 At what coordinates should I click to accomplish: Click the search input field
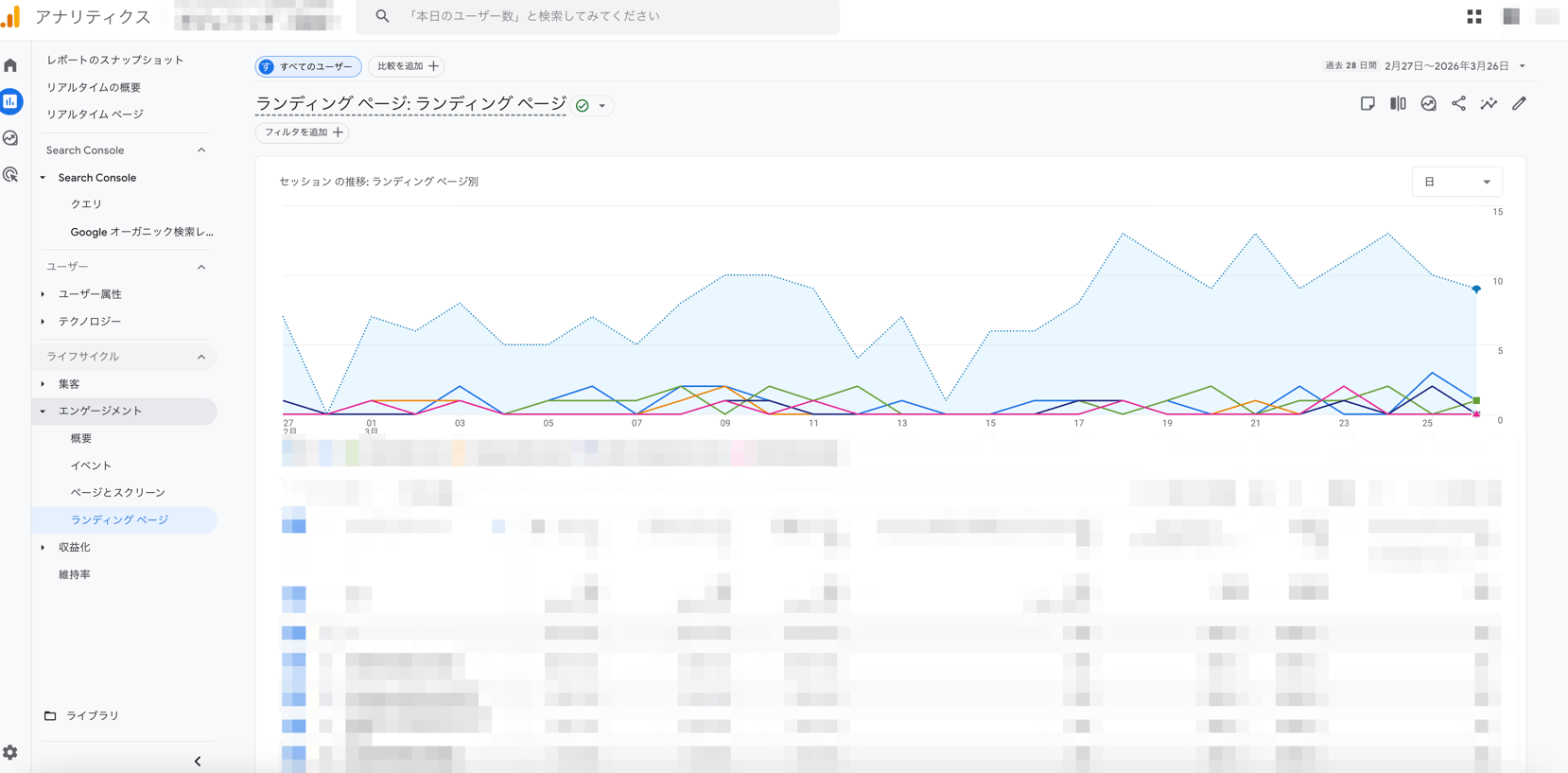pyautogui.click(x=605, y=16)
